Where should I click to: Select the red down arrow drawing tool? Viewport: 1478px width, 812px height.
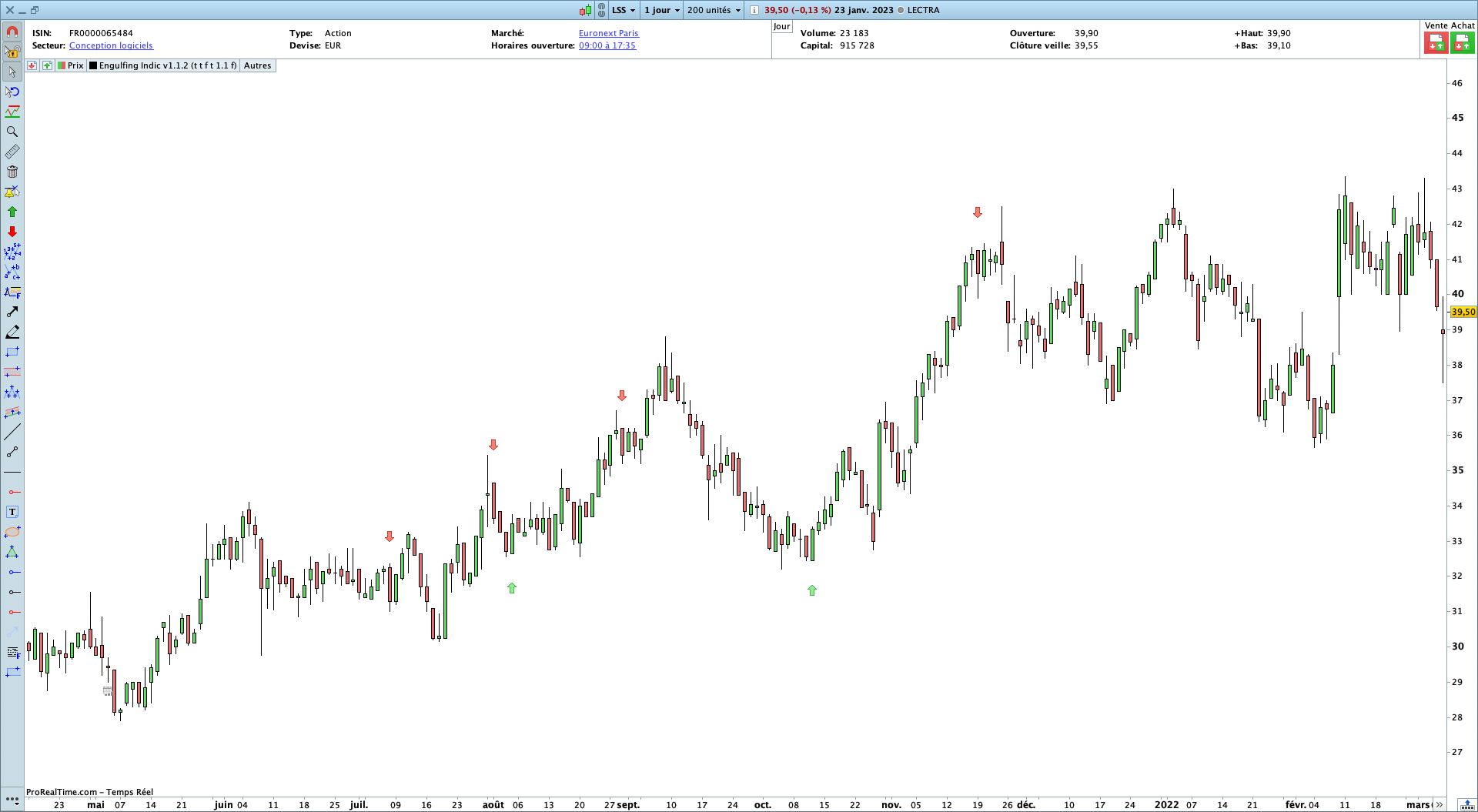12,232
